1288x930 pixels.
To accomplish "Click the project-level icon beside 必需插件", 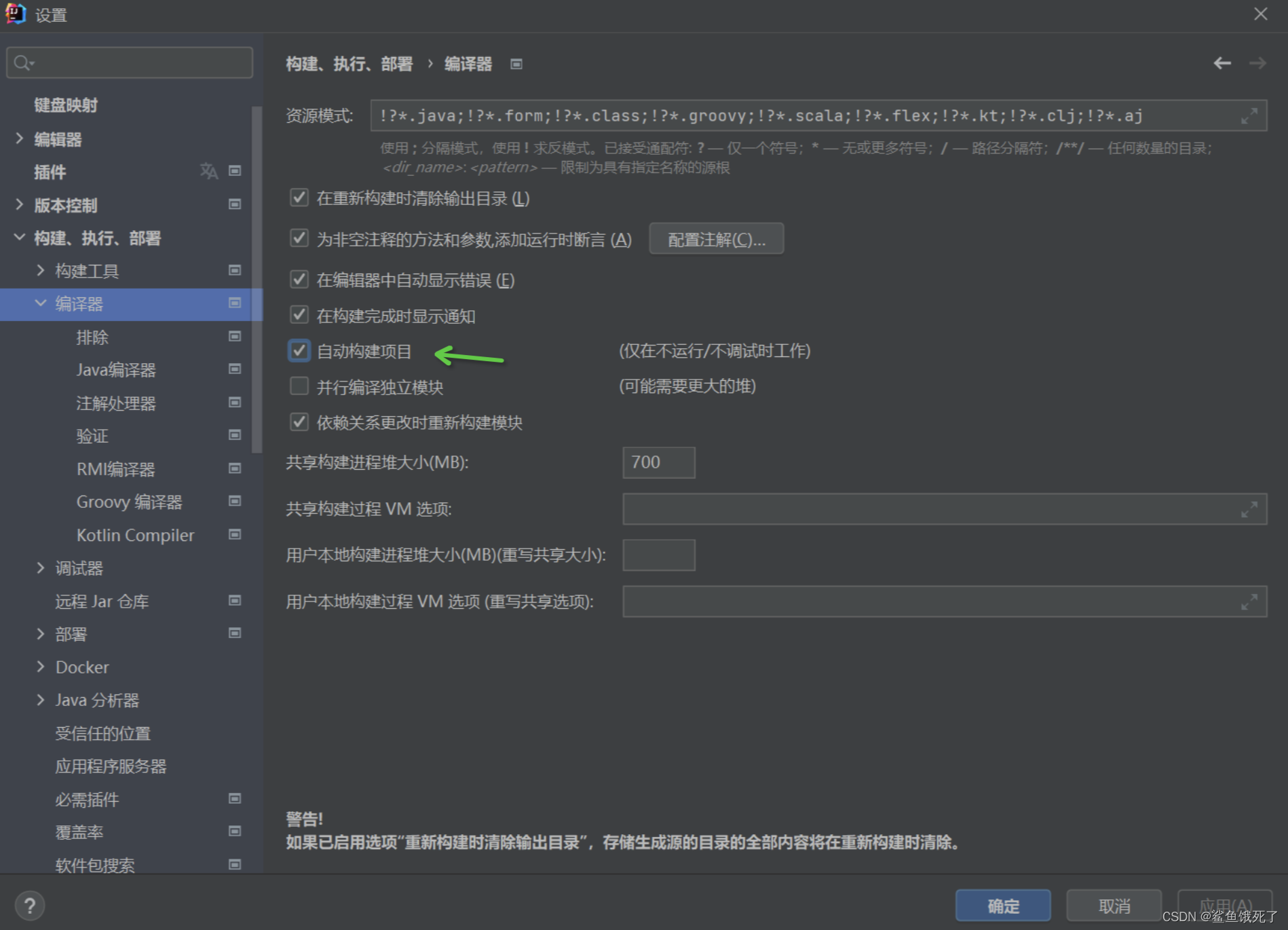I will coord(235,798).
